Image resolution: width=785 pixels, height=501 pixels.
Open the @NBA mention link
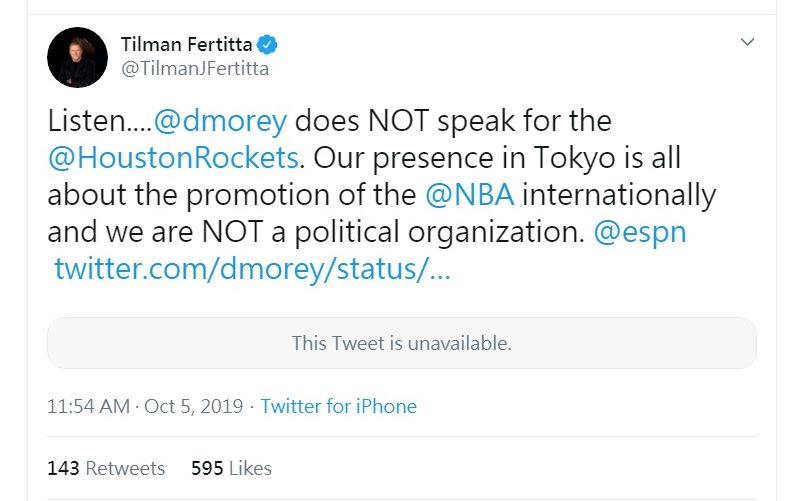tap(469, 194)
